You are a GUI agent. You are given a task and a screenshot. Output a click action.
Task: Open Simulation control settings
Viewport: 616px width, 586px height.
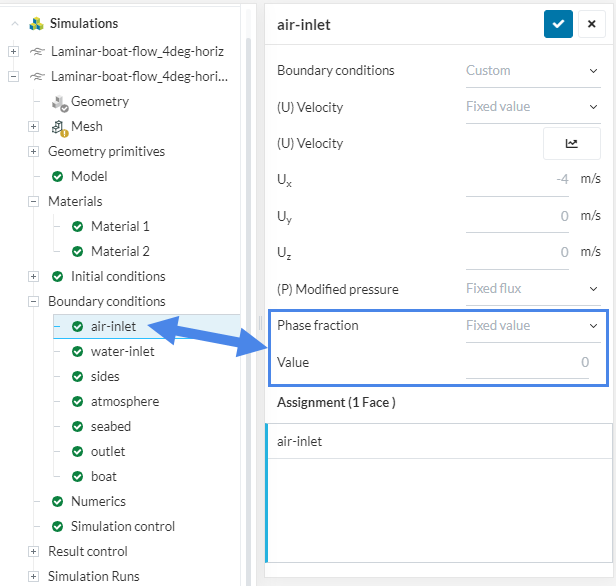coord(122,527)
